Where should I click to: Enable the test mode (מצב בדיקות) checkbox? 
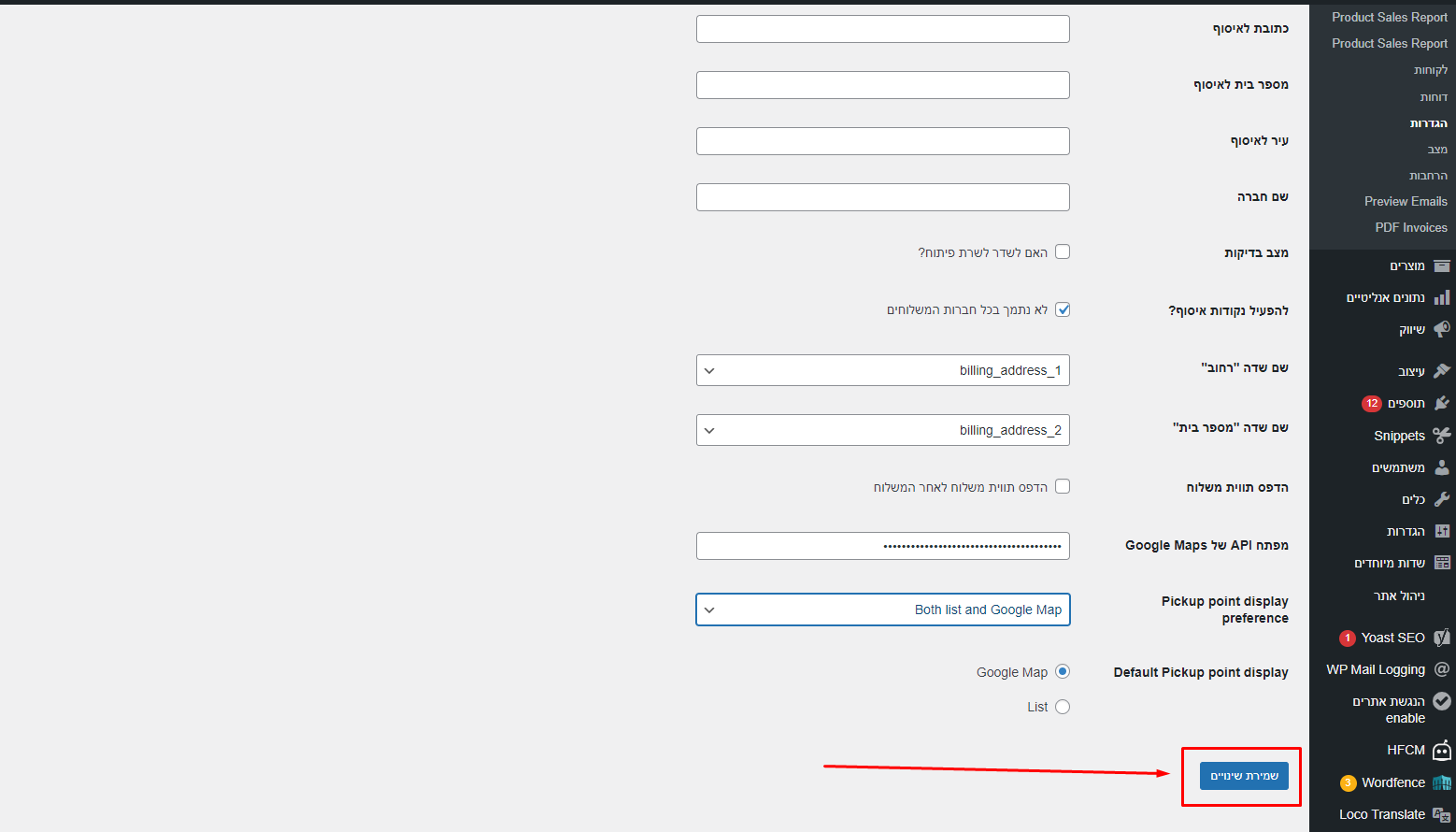click(1063, 251)
